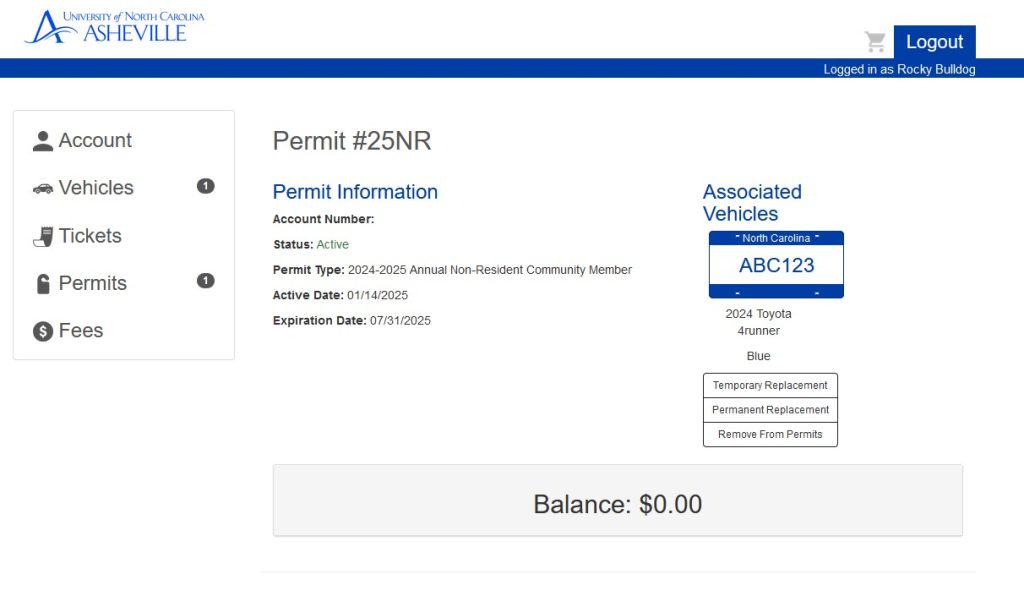Choose Permanent Replacement option
This screenshot has height=596, width=1024.
770,410
